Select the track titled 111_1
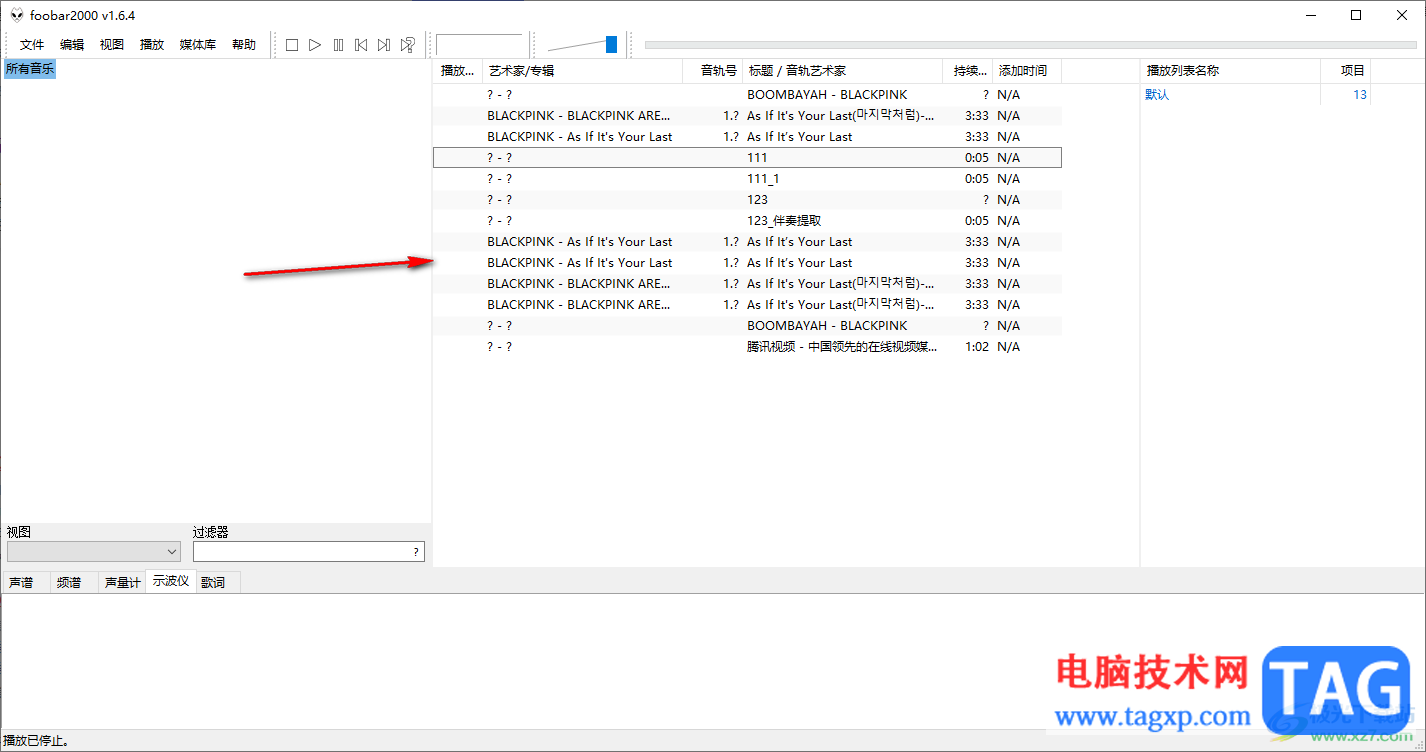Screen dimensions: 1426x752 pos(763,179)
